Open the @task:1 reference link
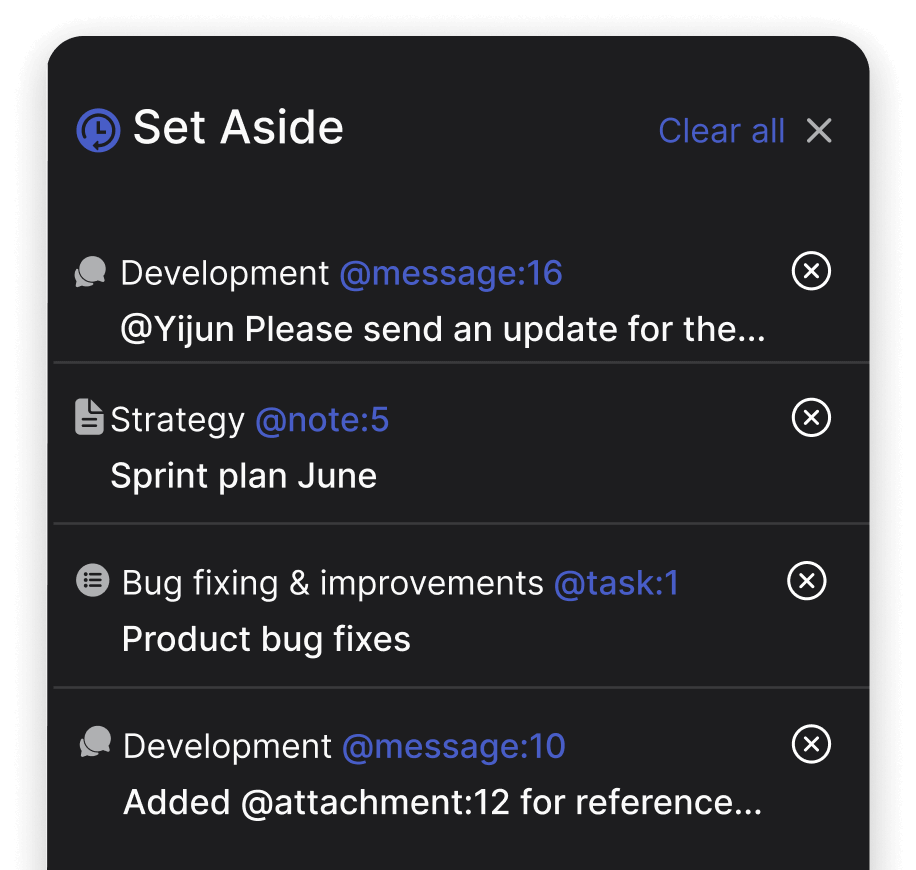 coord(616,583)
